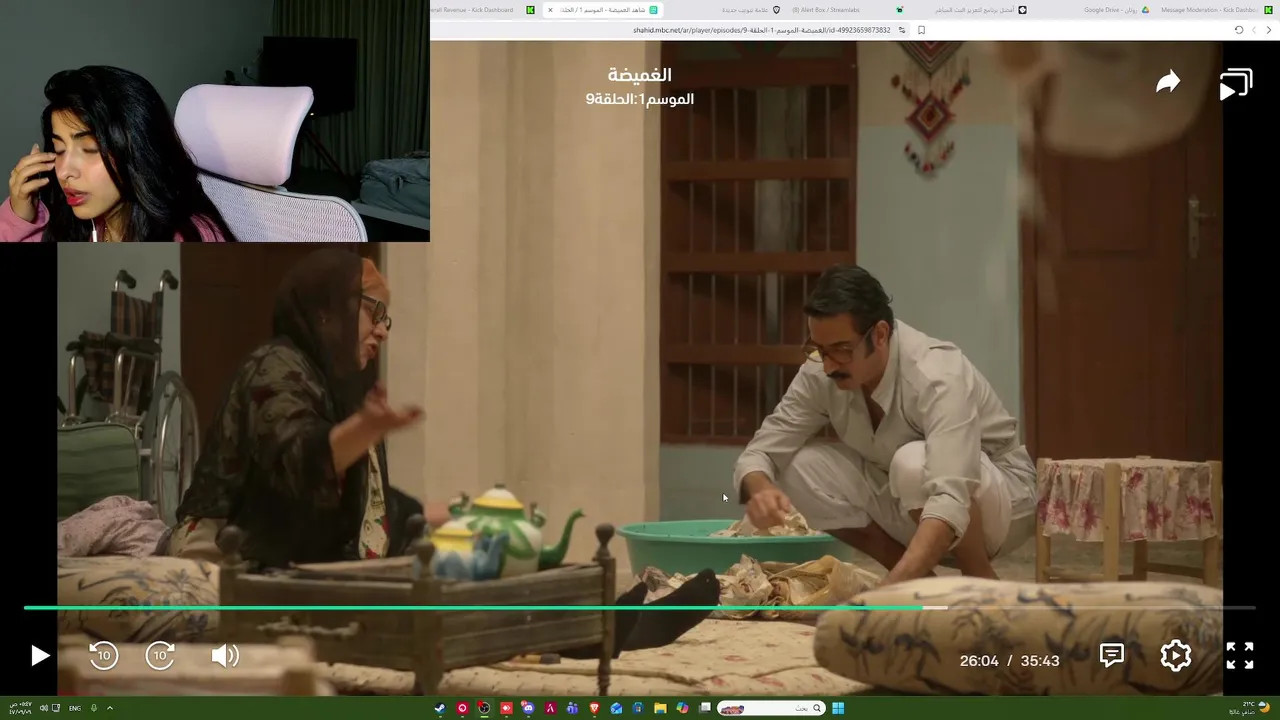Open the Mail app from the taskbar

click(617, 708)
